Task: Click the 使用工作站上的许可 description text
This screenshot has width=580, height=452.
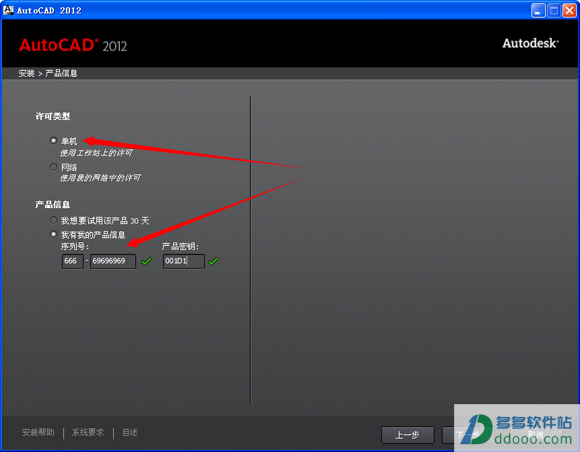Action: point(96,153)
